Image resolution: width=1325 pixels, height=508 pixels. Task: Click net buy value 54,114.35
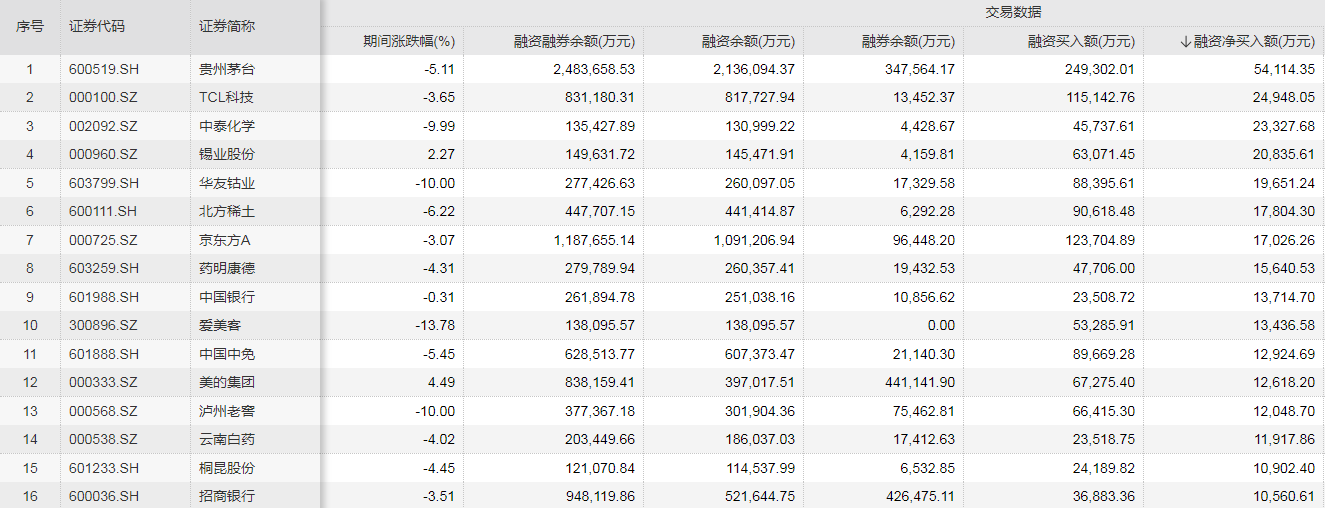pyautogui.click(x=1284, y=69)
